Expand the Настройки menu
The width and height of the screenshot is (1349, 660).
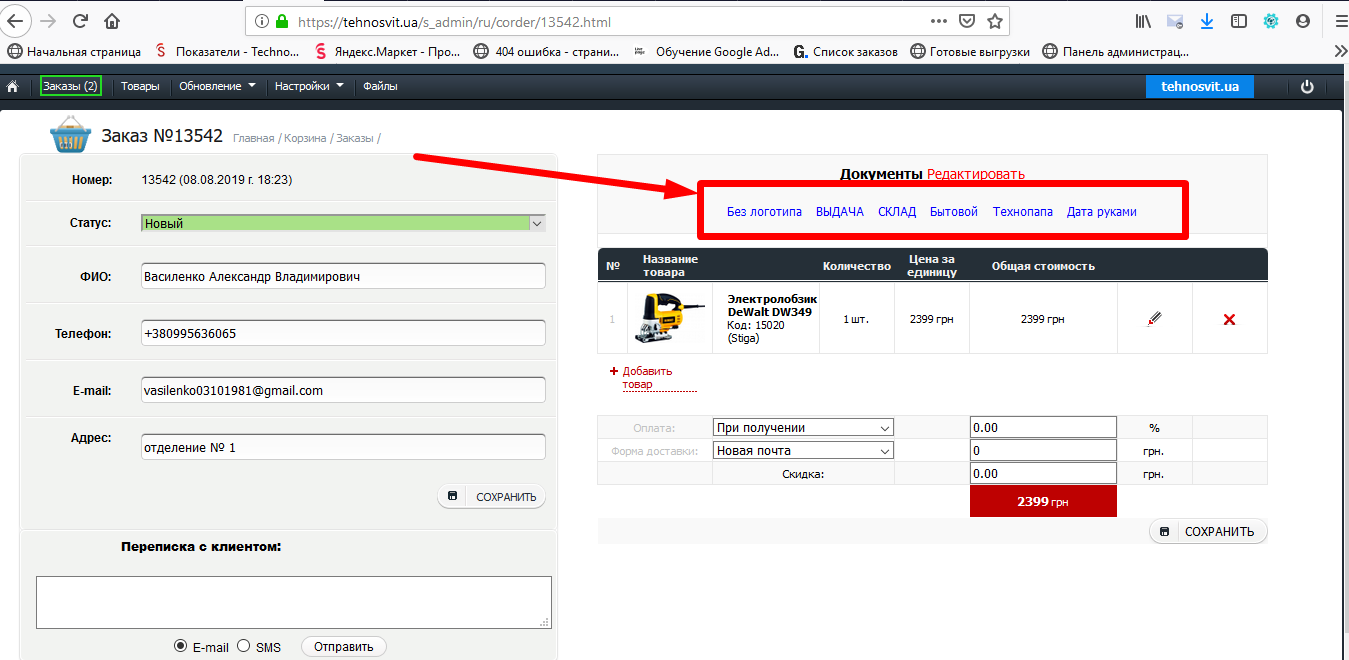[309, 87]
